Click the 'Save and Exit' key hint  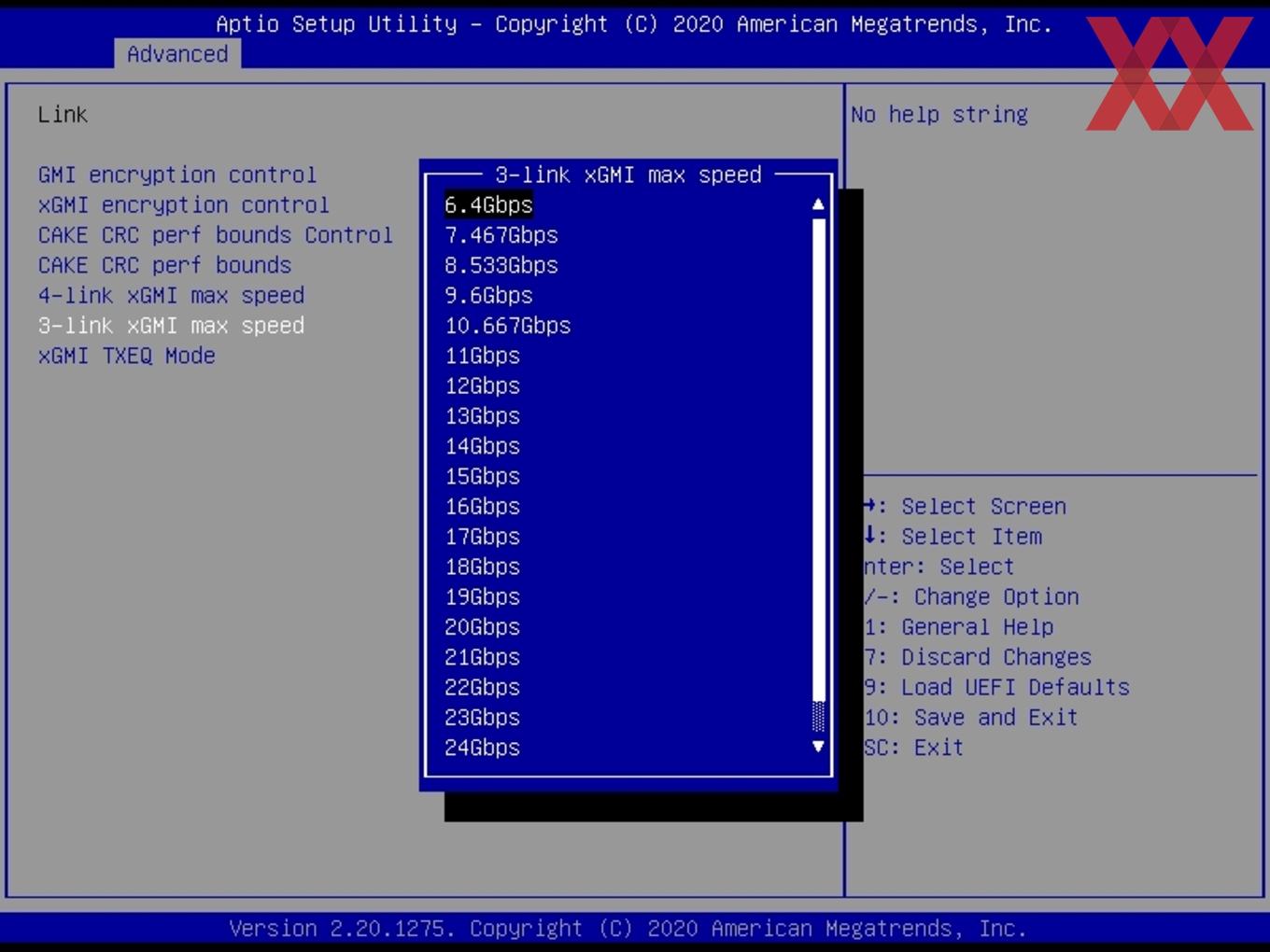coord(971,718)
